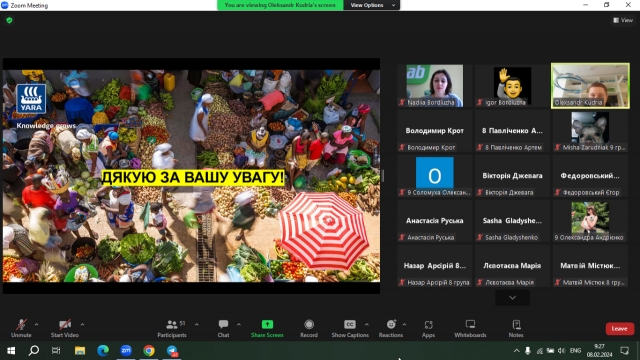Open Windows Start menu
Screen dimensions: 640x360
click(x=11, y=351)
